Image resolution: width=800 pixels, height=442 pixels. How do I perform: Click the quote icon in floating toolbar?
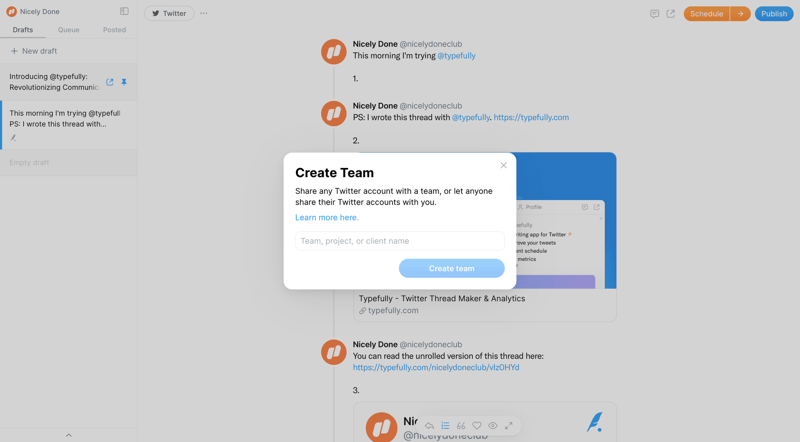click(461, 426)
